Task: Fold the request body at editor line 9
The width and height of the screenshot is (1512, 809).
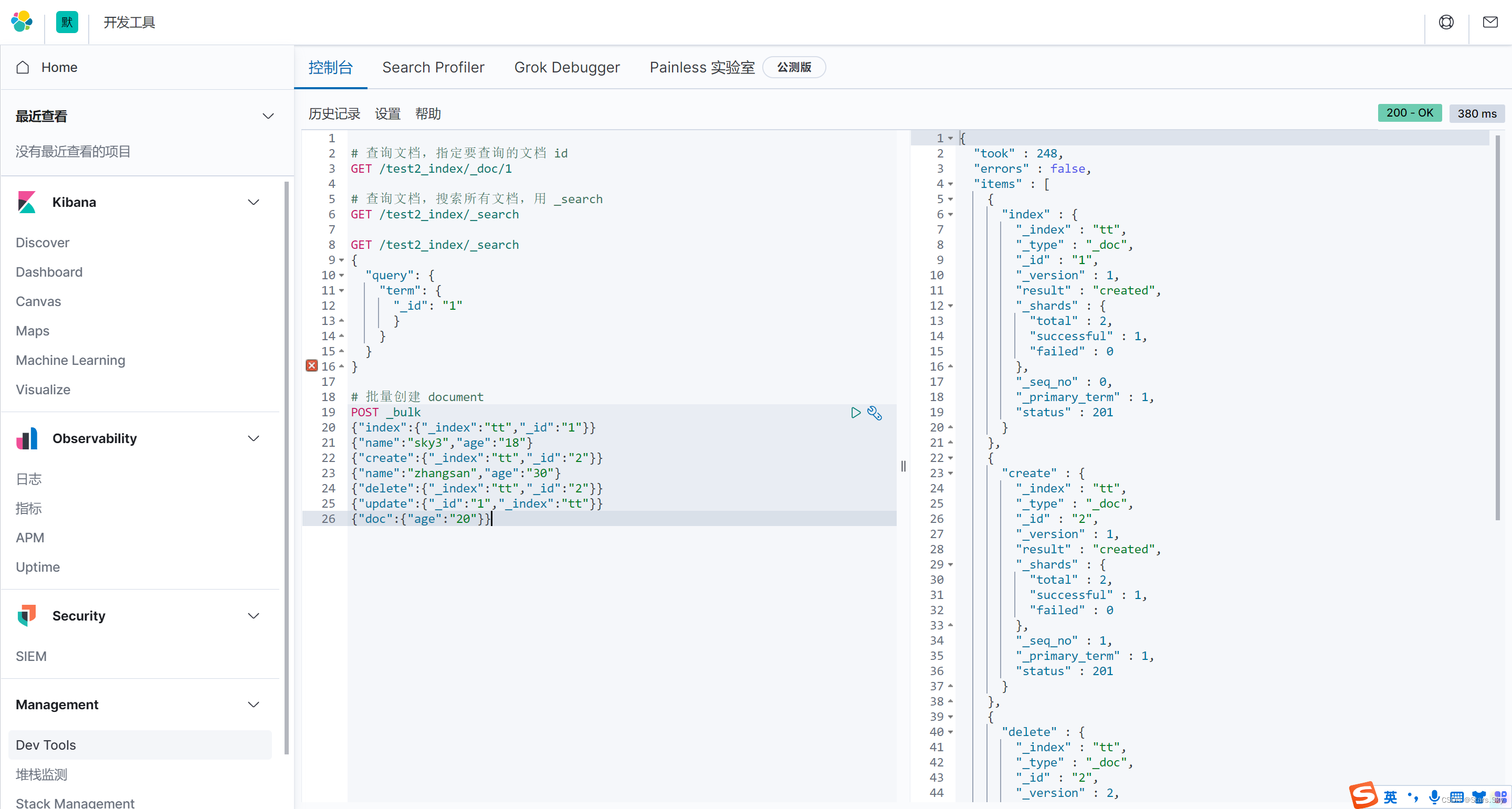Action: [x=342, y=260]
